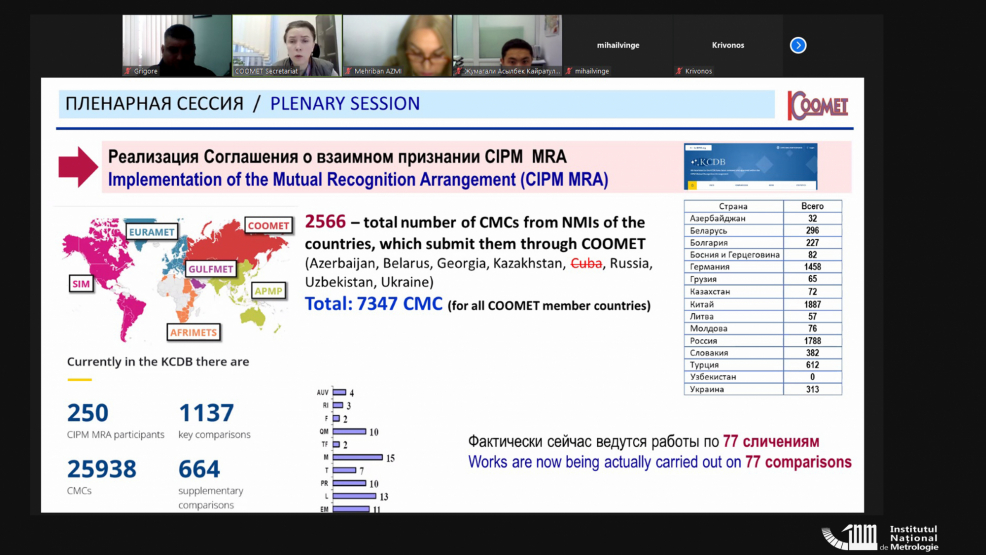Click the GULFMET label on the map
Image resolution: width=986 pixels, height=555 pixels.
click(212, 269)
